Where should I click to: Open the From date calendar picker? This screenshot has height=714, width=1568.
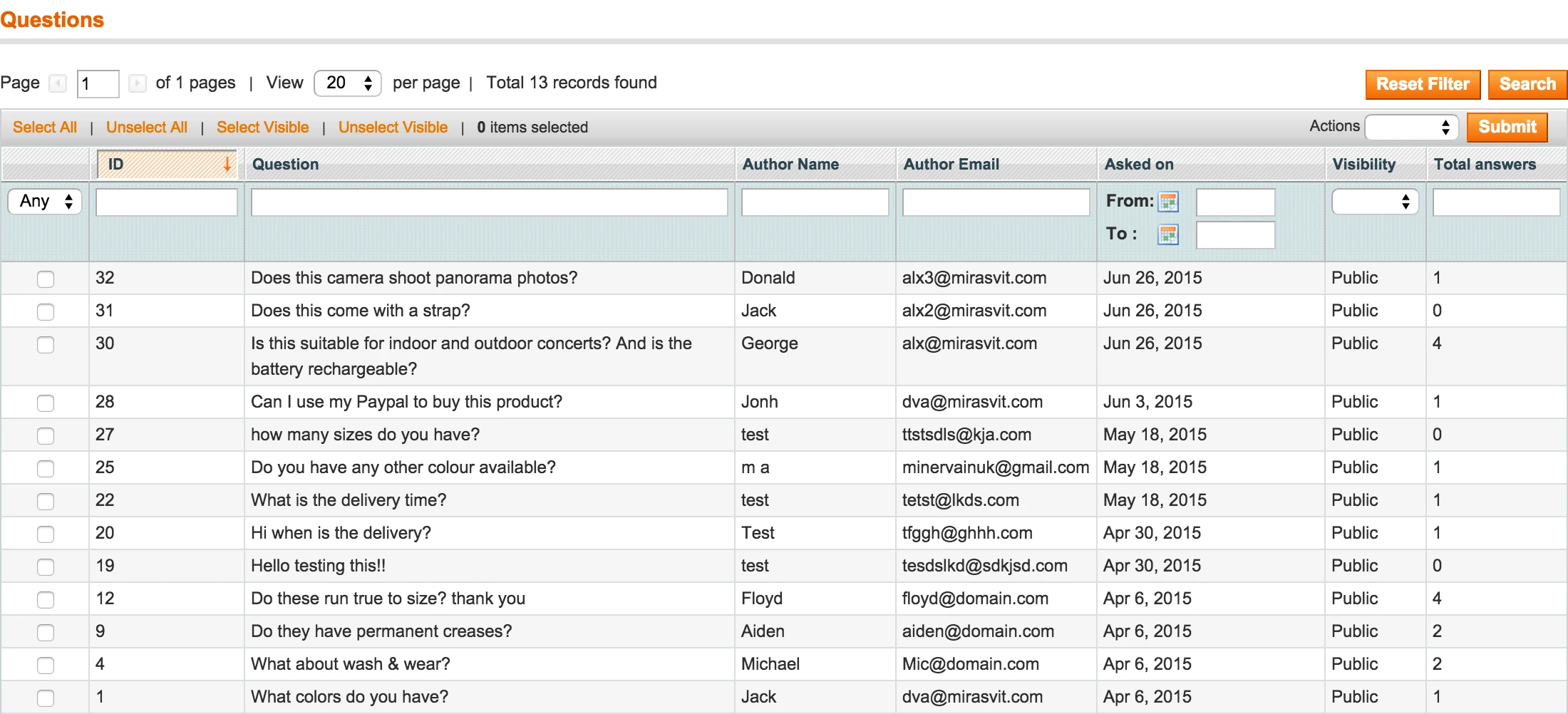click(x=1168, y=202)
